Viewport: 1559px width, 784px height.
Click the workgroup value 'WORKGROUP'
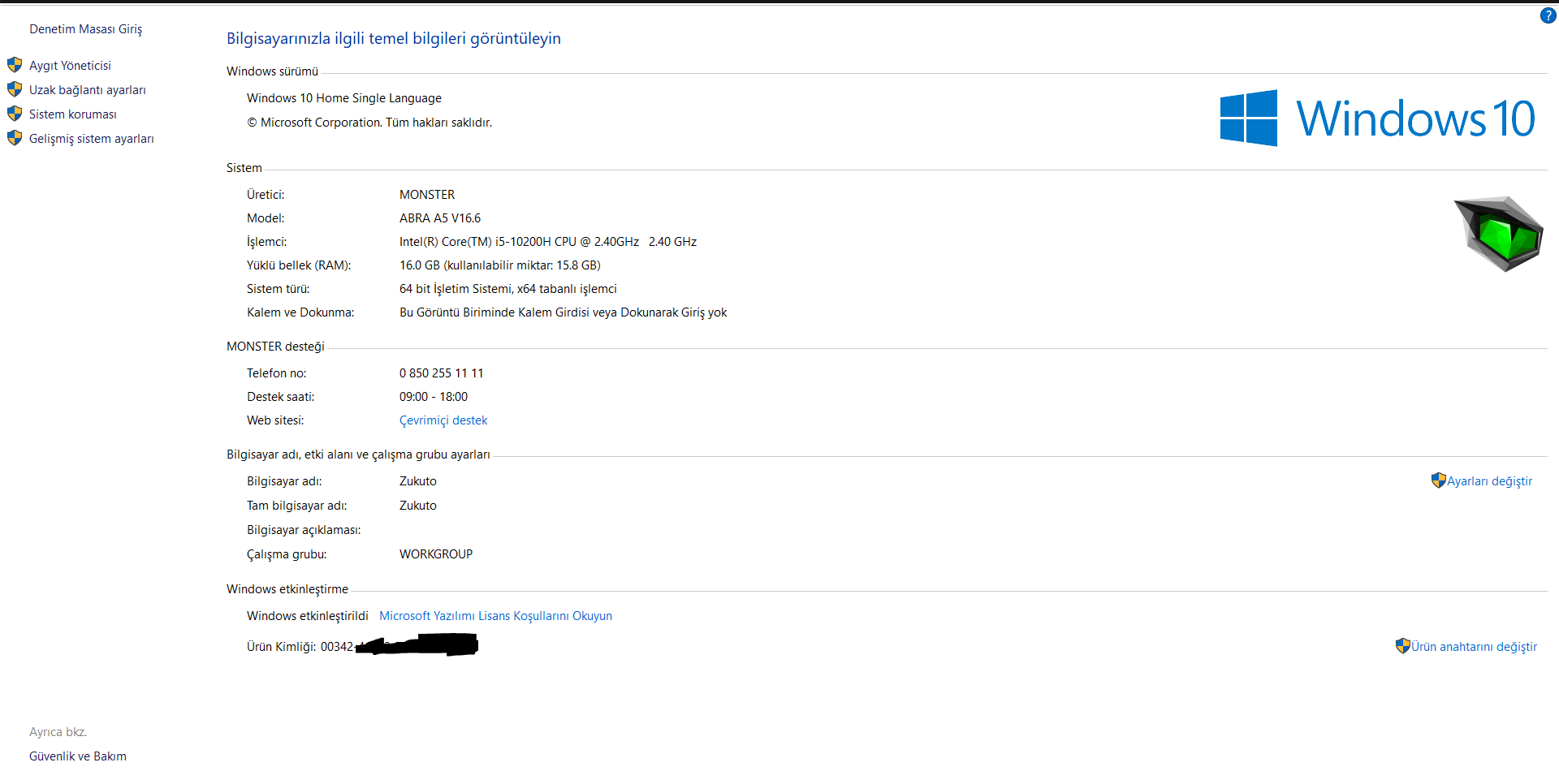(x=436, y=554)
